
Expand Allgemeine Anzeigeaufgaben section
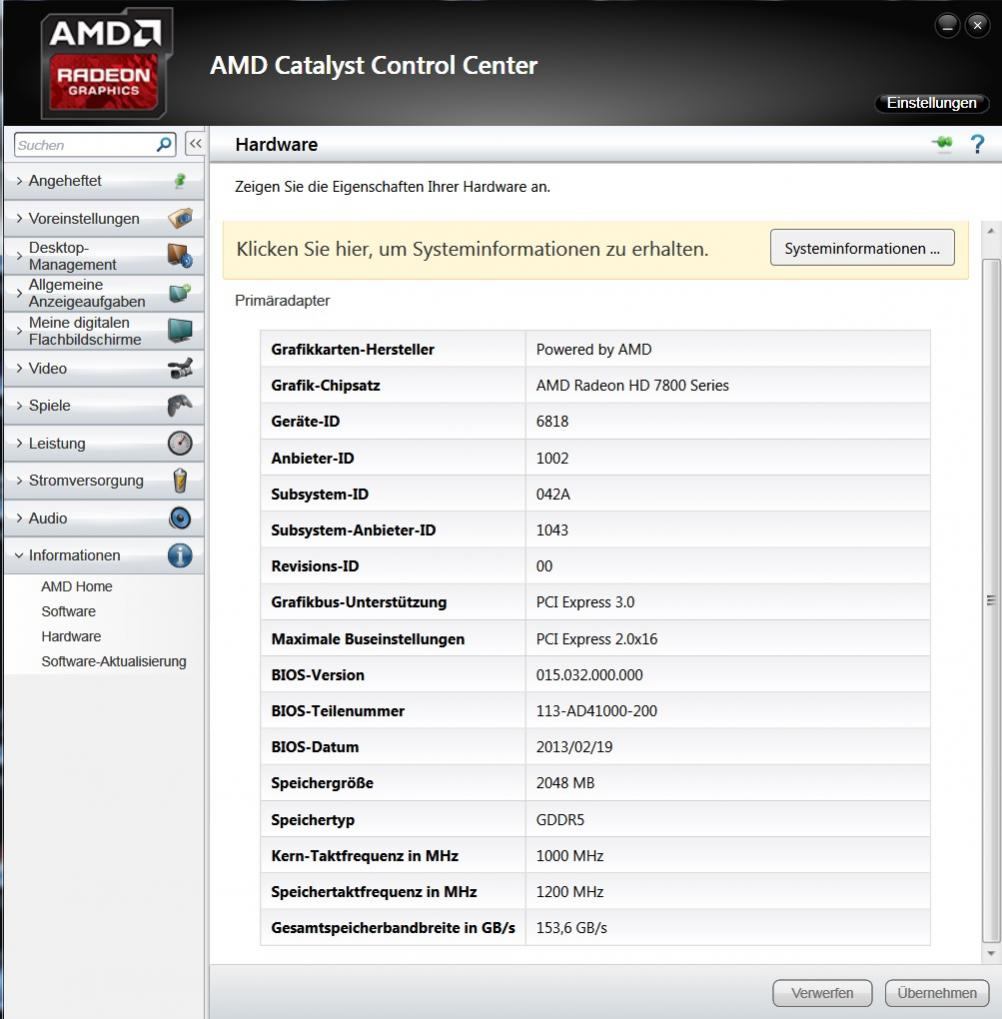tap(104, 293)
